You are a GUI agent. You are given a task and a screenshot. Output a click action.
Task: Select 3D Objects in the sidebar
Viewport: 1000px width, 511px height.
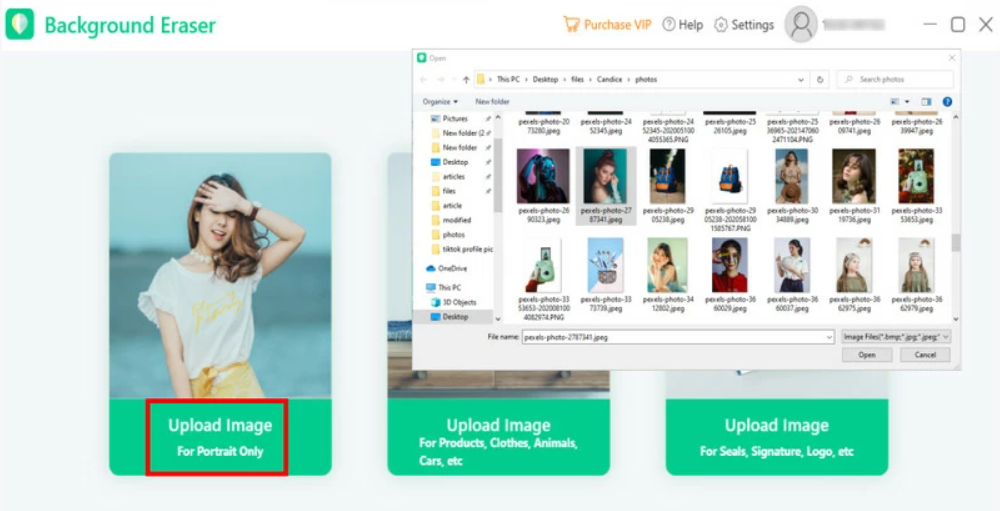pyautogui.click(x=459, y=302)
